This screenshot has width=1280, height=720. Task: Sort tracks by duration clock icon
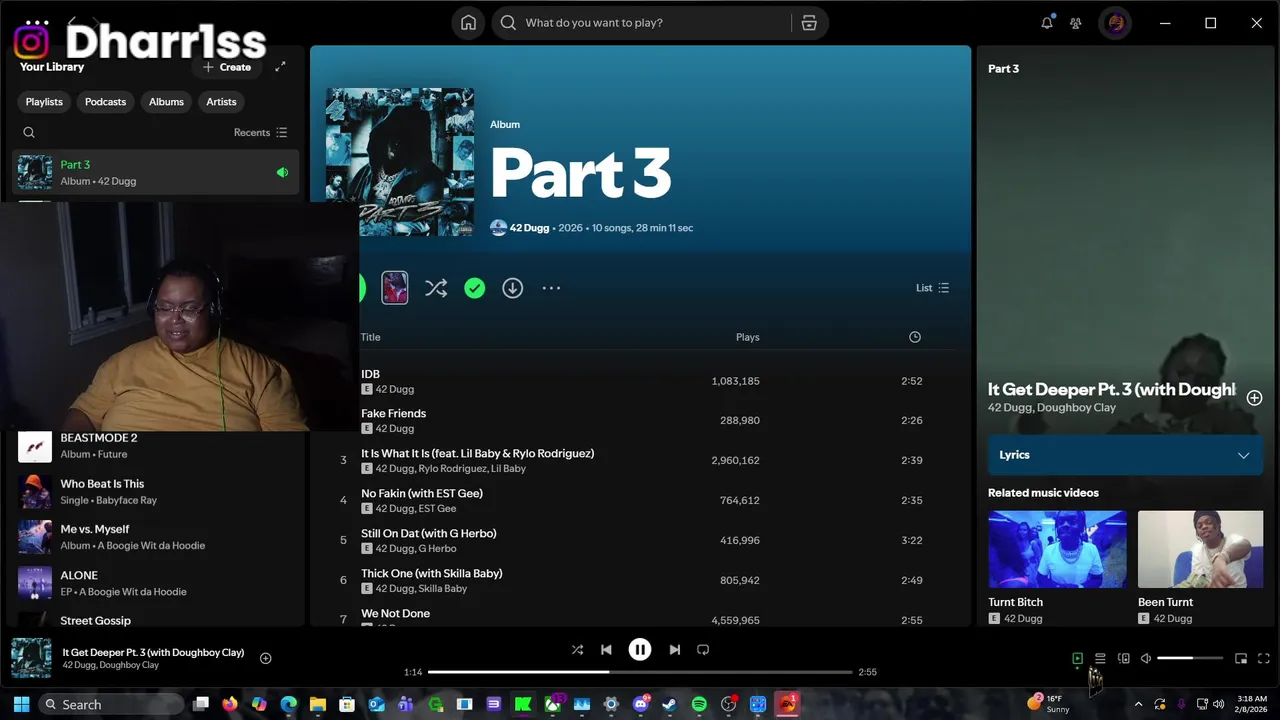tap(914, 337)
